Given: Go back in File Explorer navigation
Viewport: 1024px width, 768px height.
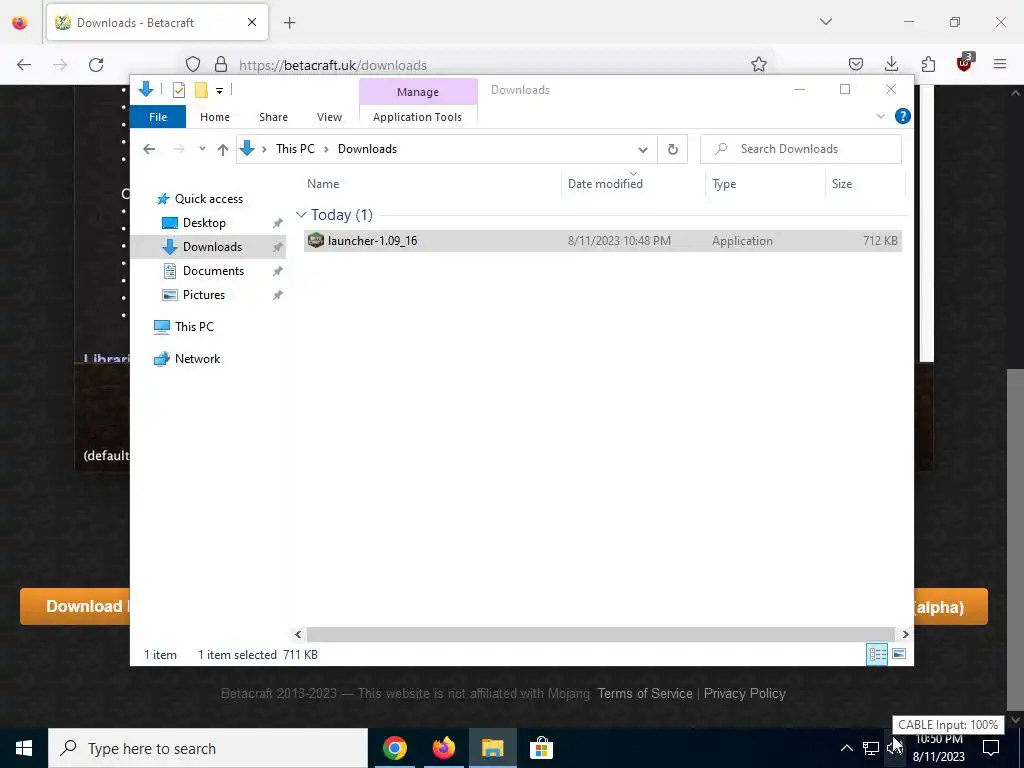Looking at the screenshot, I should point(149,149).
